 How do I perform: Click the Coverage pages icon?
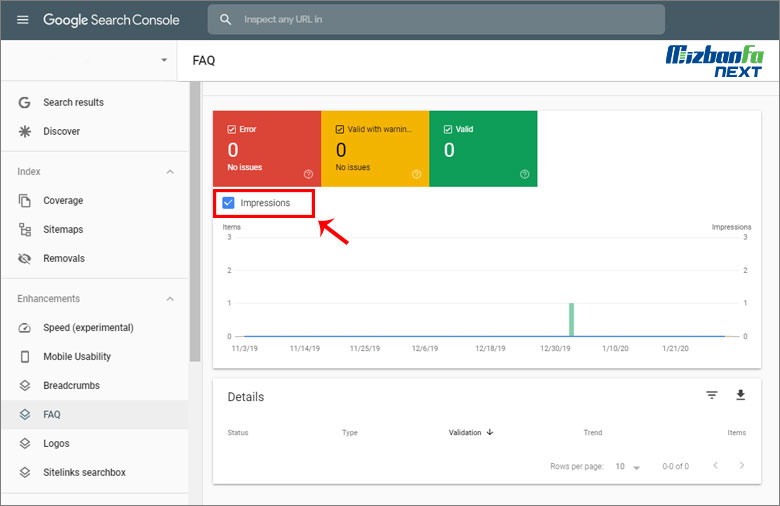(24, 201)
